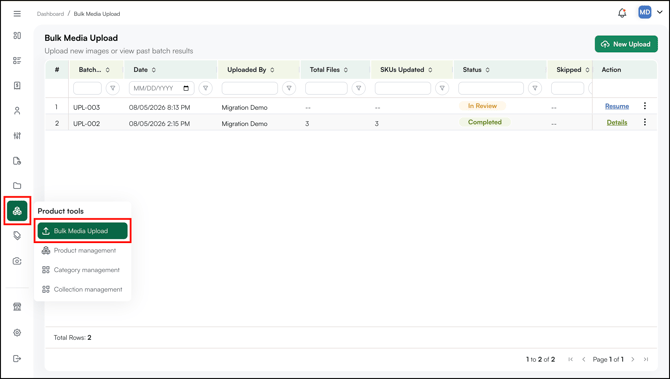Open Collection management menu item
The height and width of the screenshot is (379, 670).
click(x=82, y=289)
